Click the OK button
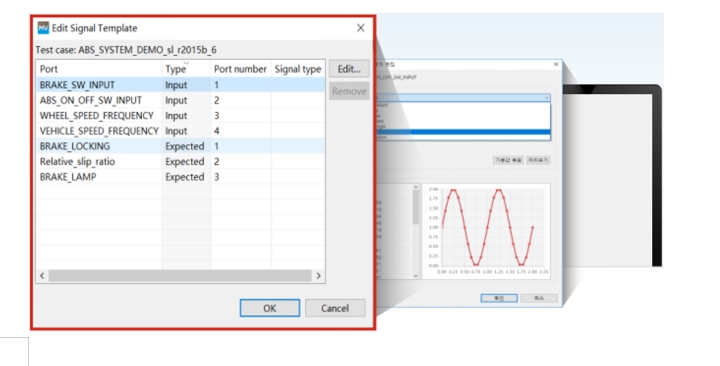The width and height of the screenshot is (720, 366). pyautogui.click(x=270, y=308)
